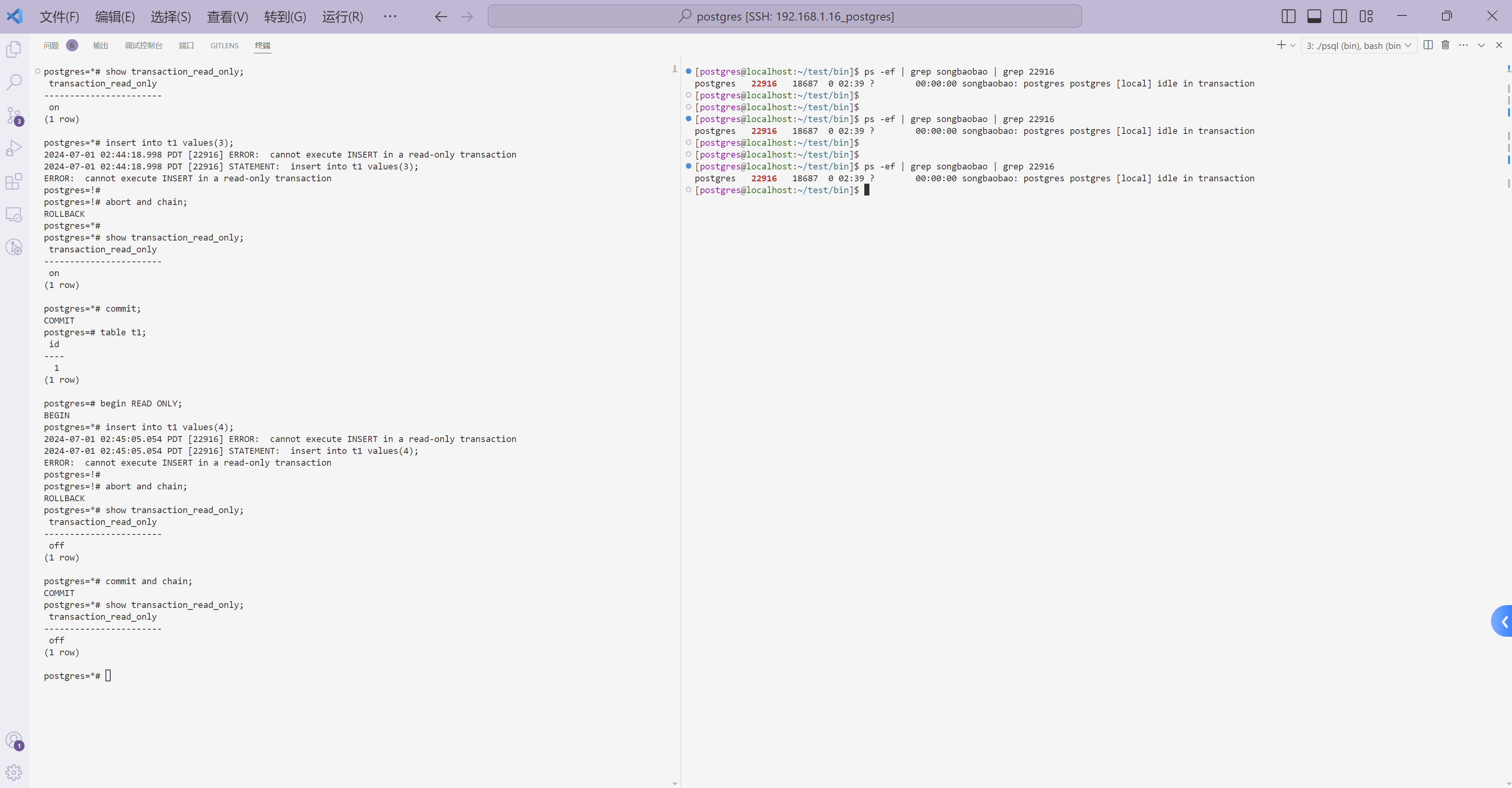Screen dimensions: 1512x788
Task: Go back with the left arrow
Action: point(441,17)
